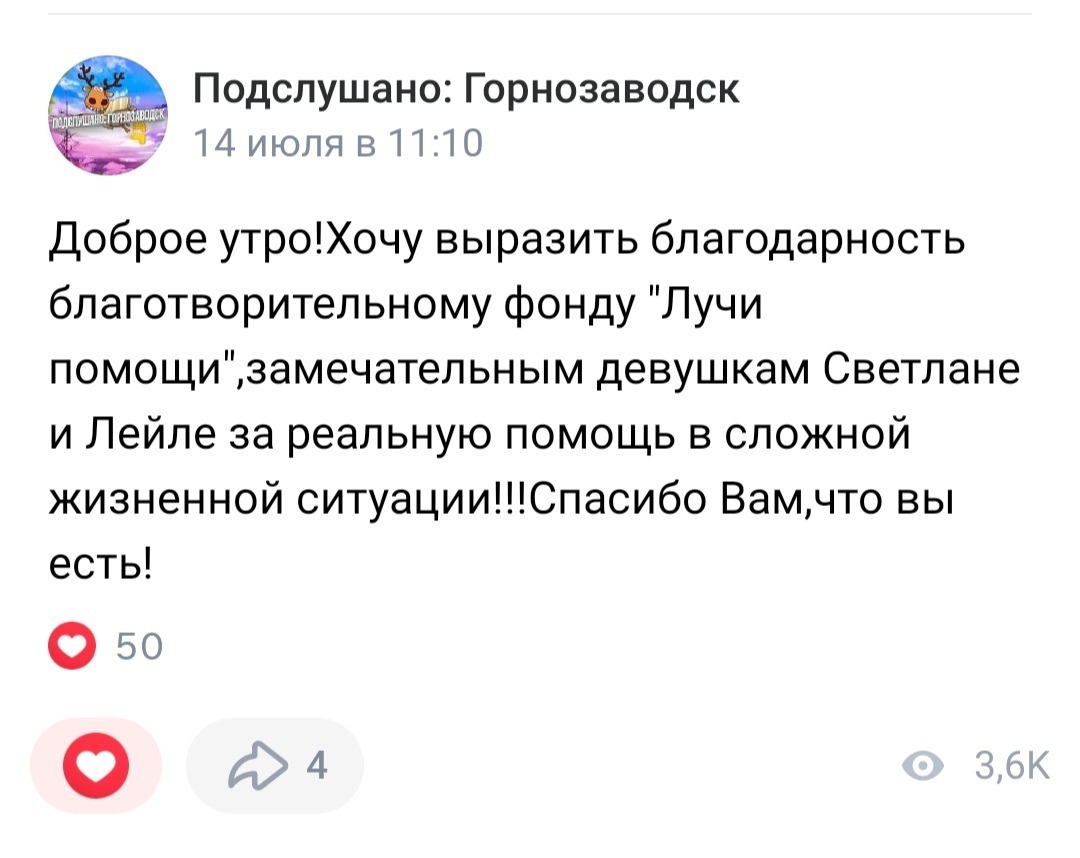Click the white heart inside the like button

tap(97, 767)
